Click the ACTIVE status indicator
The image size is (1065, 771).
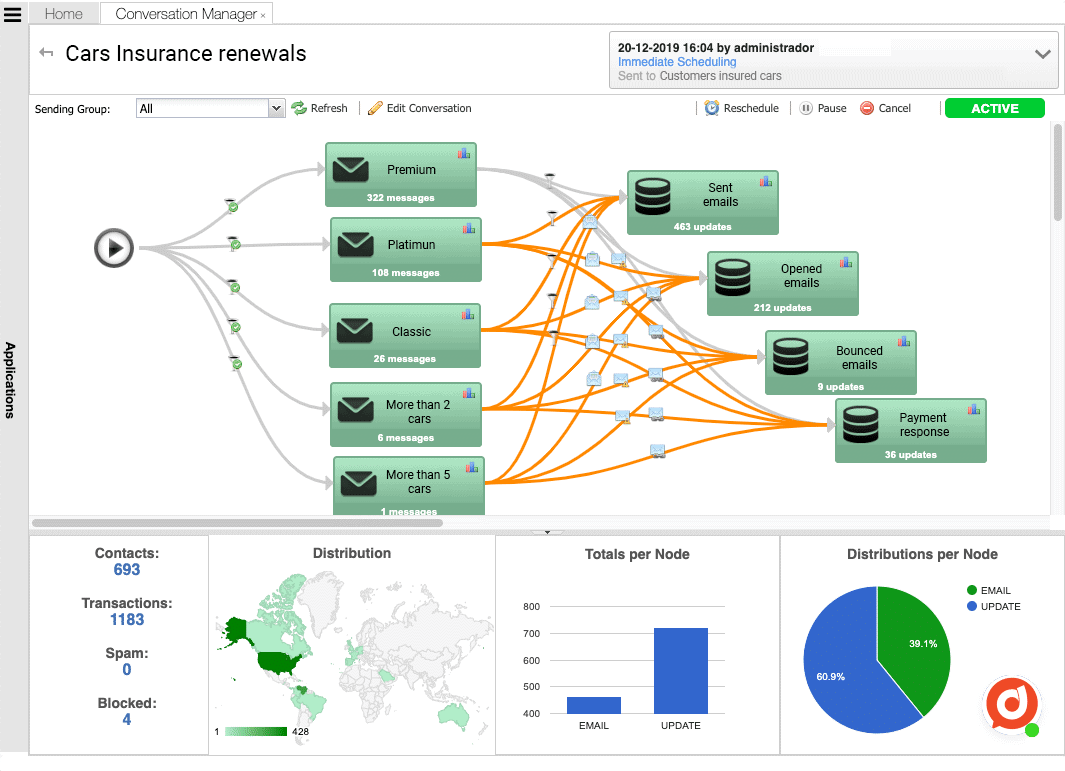coord(994,108)
